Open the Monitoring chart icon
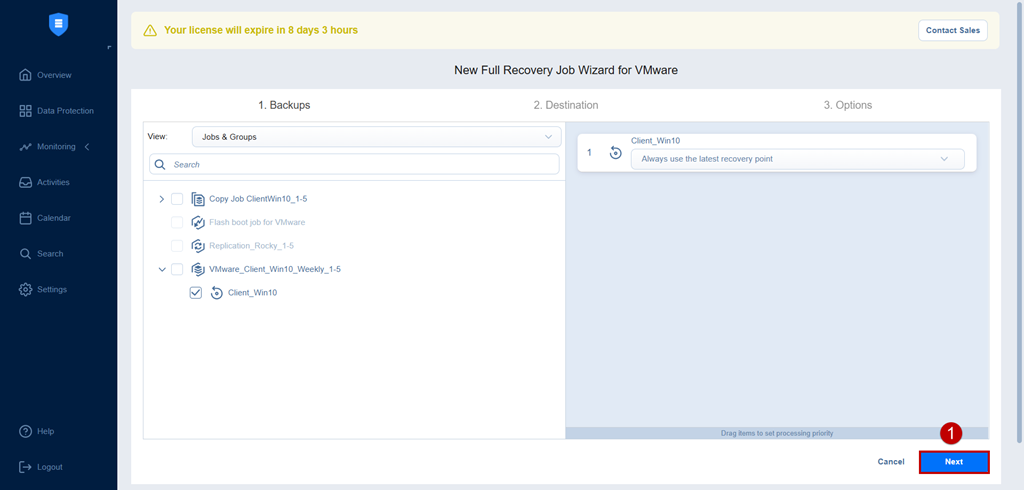The height and width of the screenshot is (490, 1024). (25, 146)
